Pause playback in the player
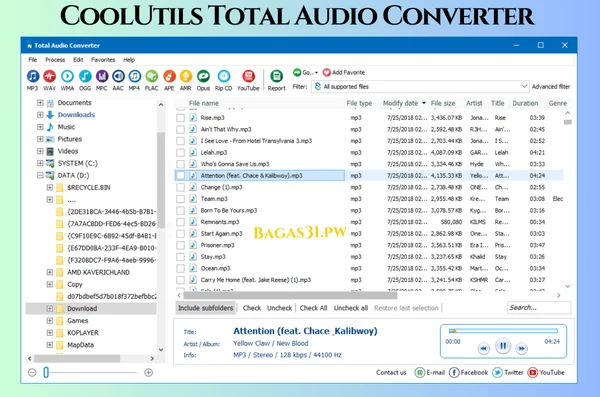 [x=503, y=346]
